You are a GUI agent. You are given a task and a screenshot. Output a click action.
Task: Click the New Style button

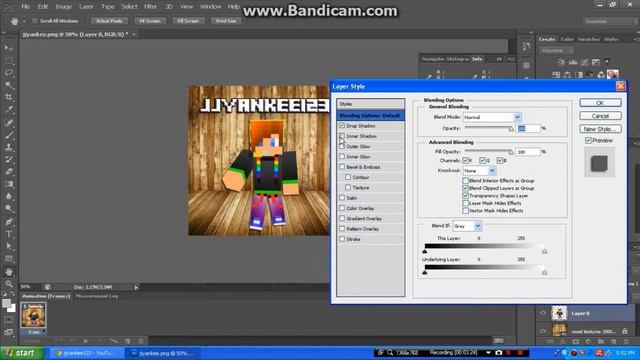600,129
